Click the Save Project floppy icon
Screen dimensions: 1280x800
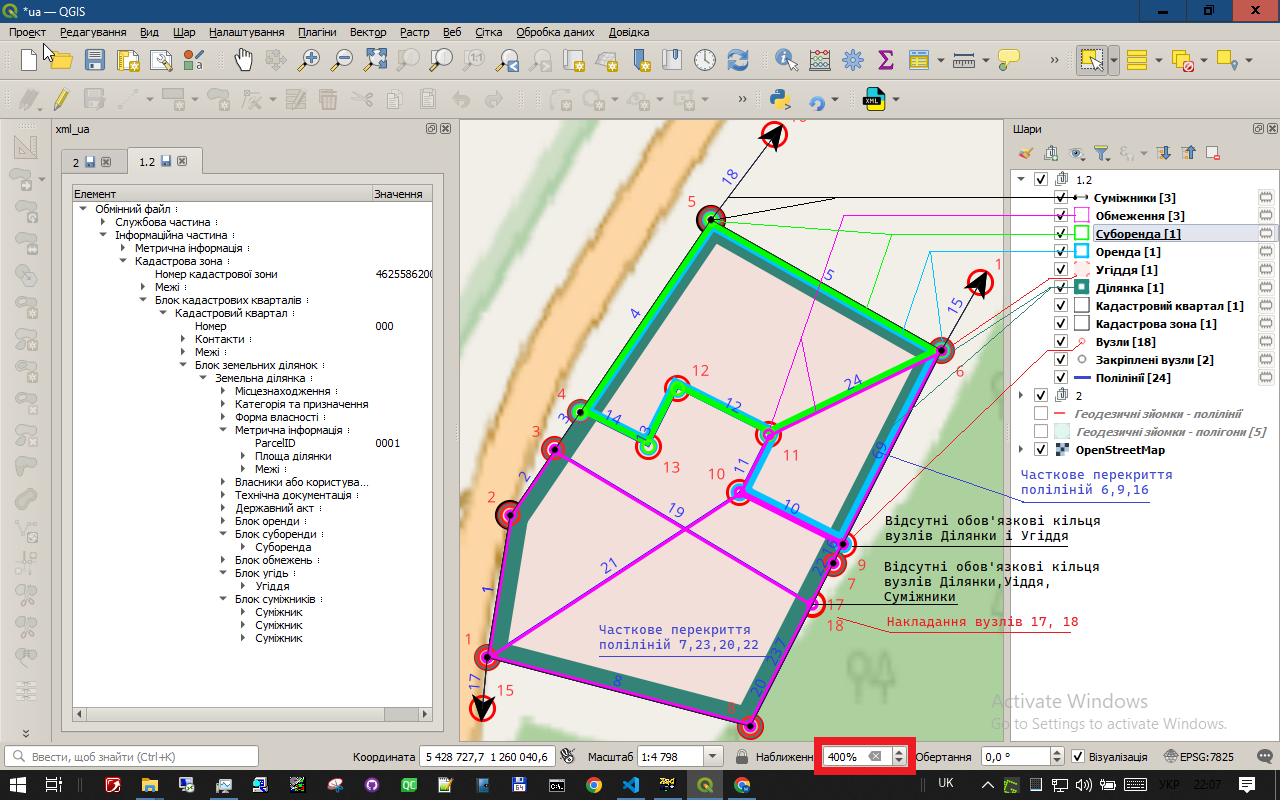(x=95, y=59)
